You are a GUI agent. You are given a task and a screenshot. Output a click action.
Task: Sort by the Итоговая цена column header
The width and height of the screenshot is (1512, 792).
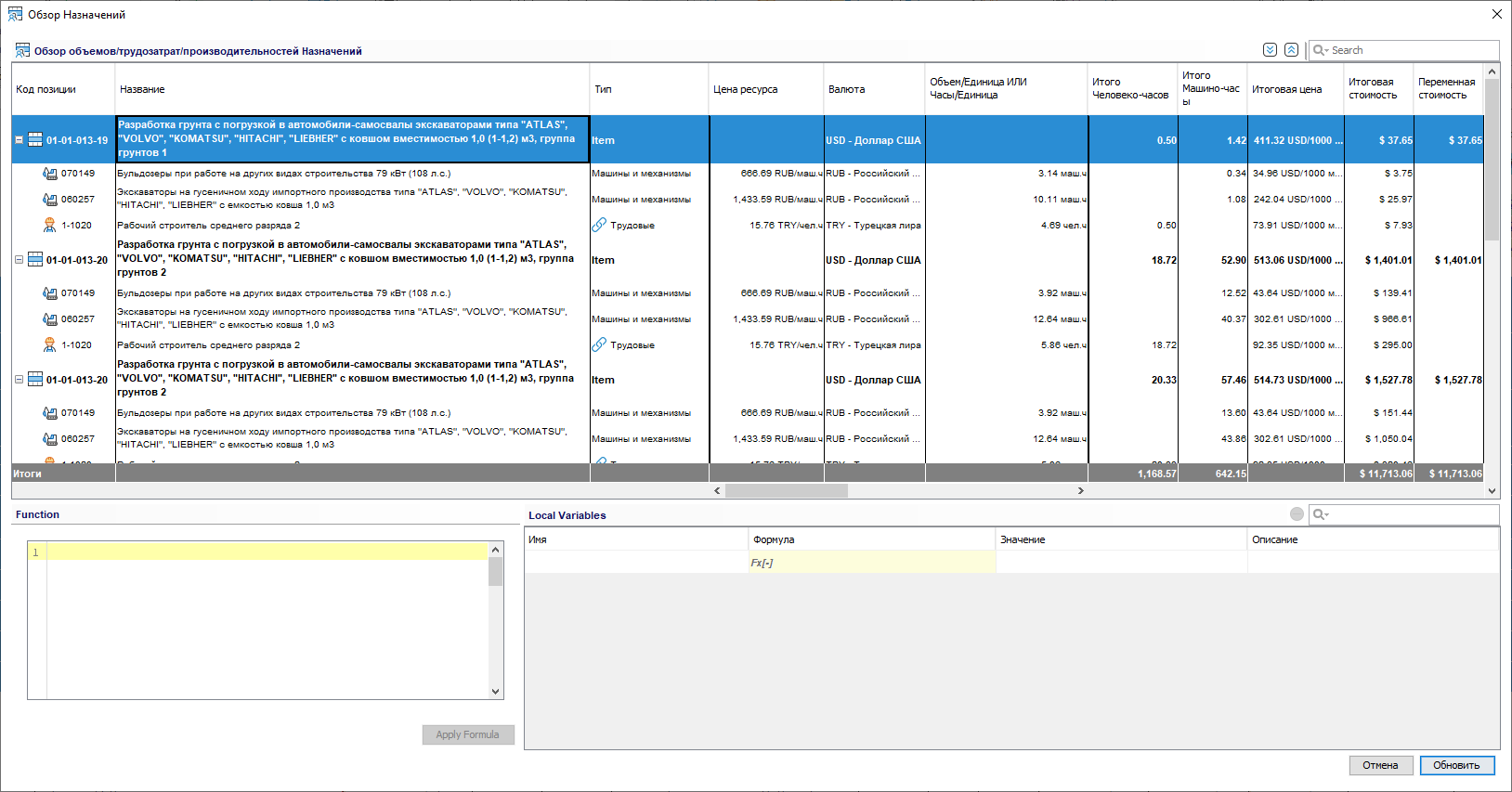1296,89
